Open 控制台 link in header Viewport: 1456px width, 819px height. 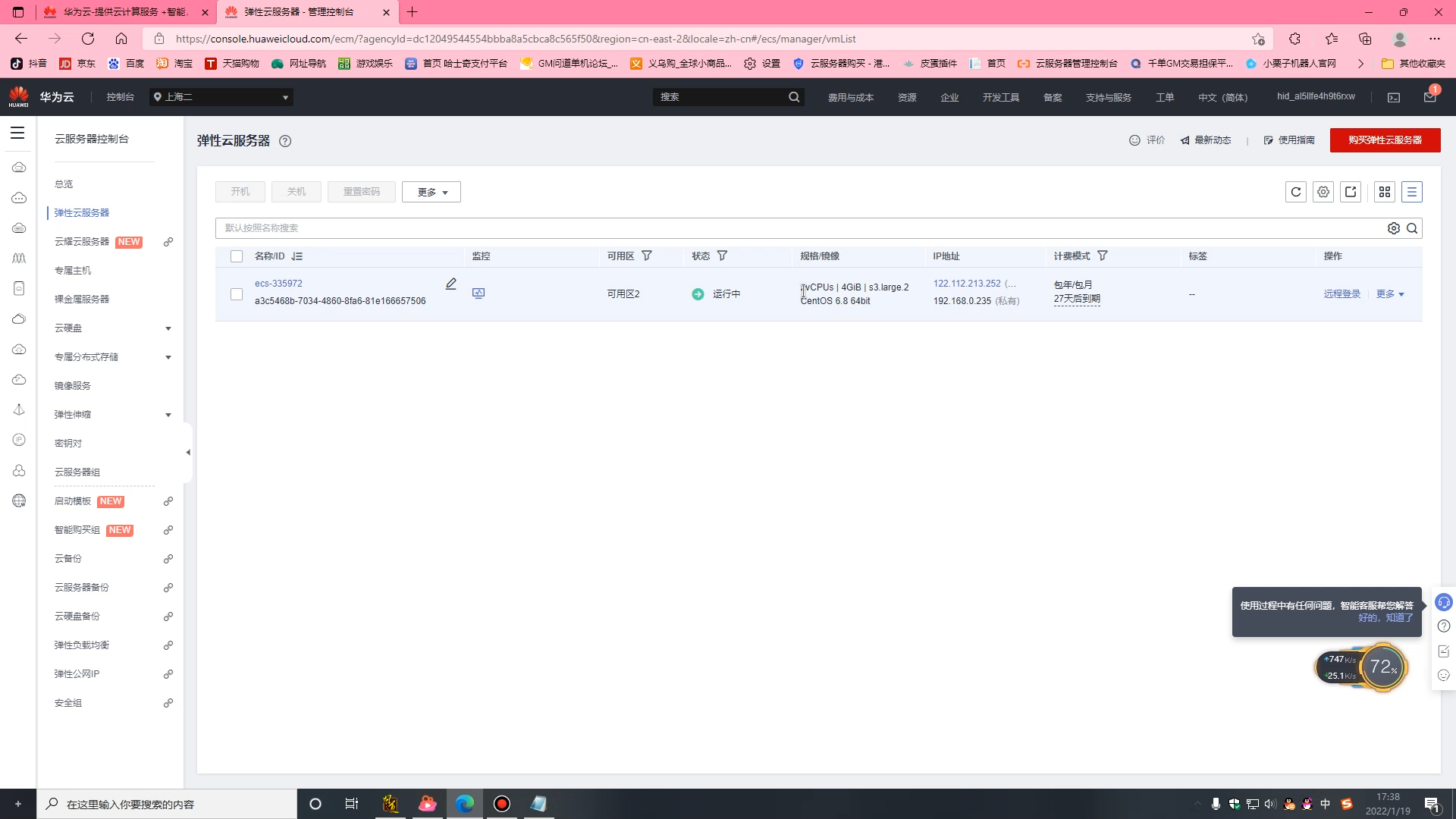tap(120, 97)
